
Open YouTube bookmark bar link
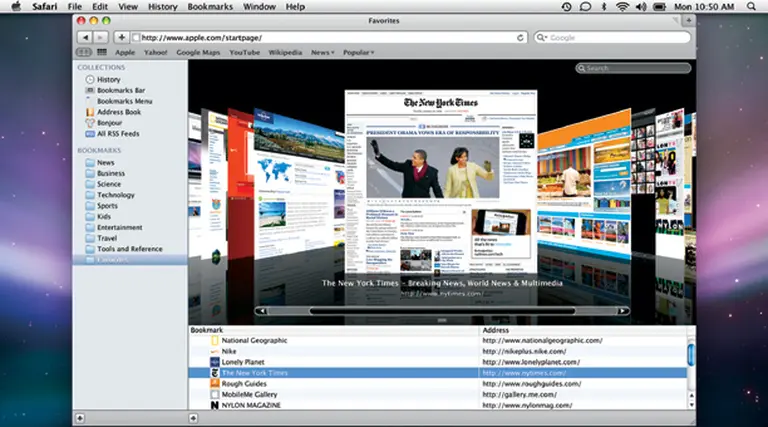[244, 52]
